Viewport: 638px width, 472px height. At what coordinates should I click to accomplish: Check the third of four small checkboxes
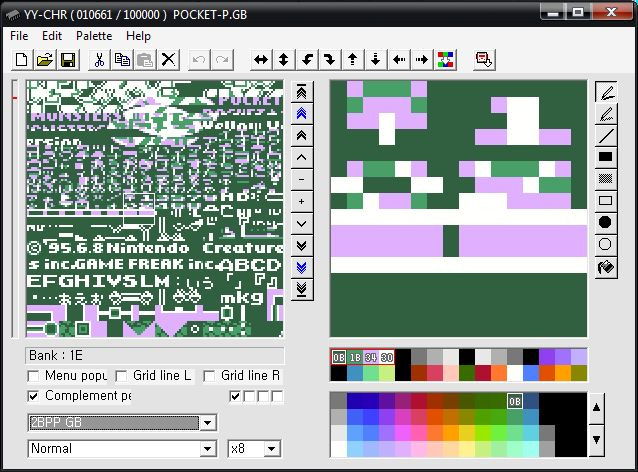(263, 396)
